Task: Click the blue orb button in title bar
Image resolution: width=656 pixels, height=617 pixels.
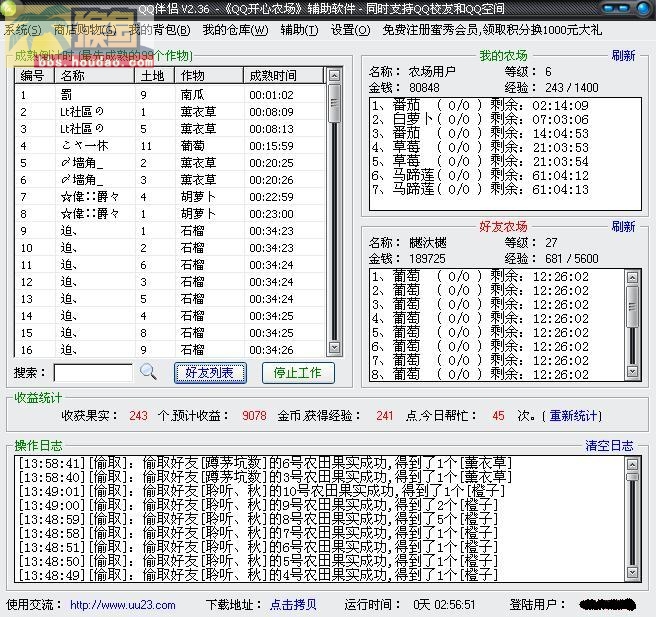Action: click(644, 8)
